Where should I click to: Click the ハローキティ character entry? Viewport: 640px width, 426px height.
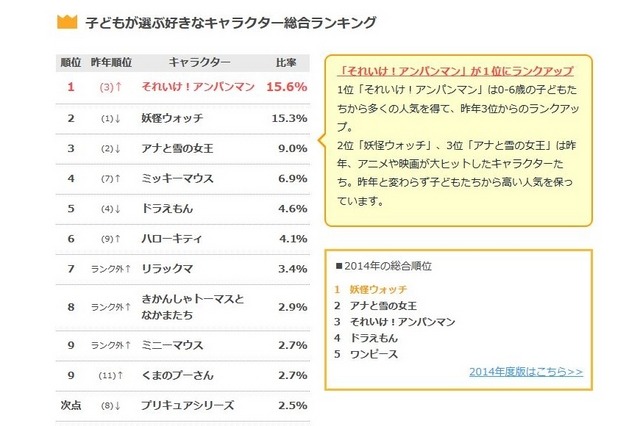coord(171,238)
